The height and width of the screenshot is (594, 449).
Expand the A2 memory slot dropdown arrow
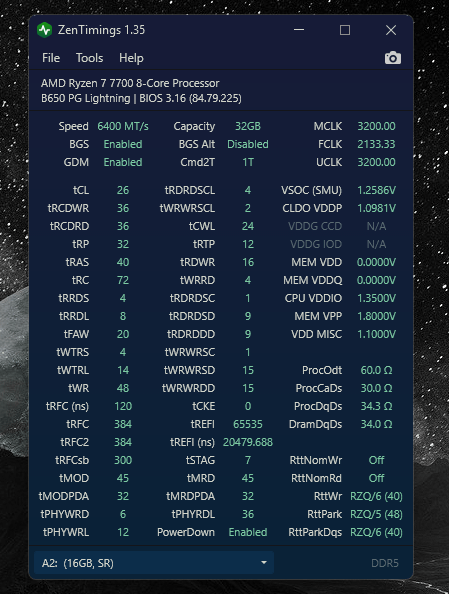pos(264,563)
